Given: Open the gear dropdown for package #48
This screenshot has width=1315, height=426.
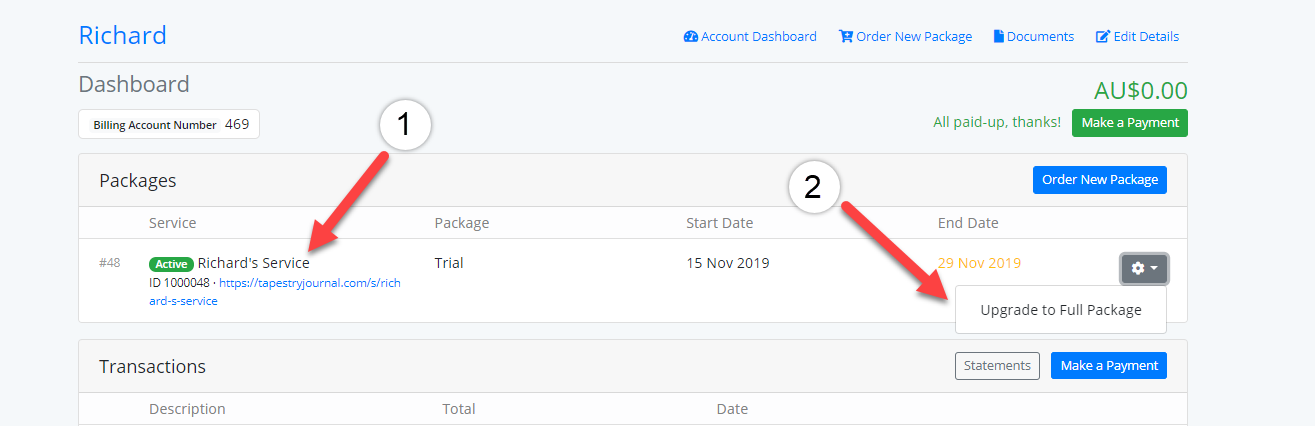Looking at the screenshot, I should (1144, 268).
